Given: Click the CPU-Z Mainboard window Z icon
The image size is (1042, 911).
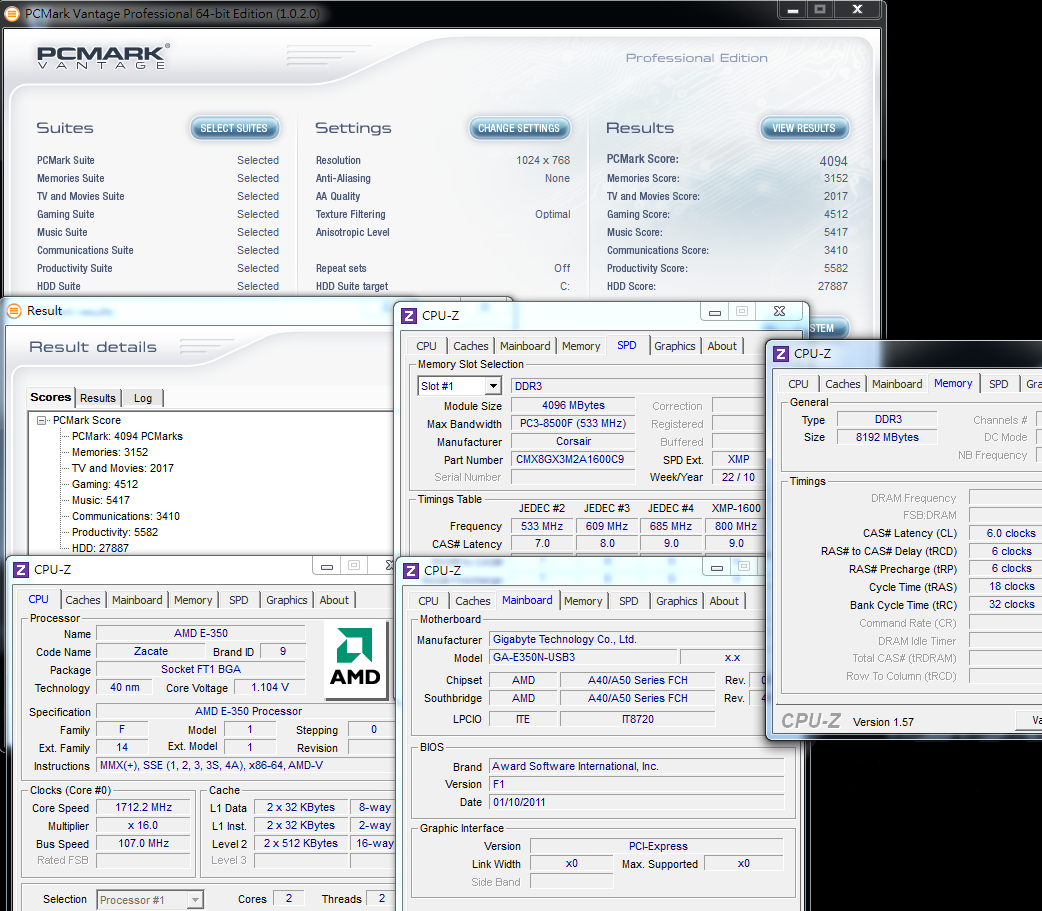Looking at the screenshot, I should click(411, 571).
